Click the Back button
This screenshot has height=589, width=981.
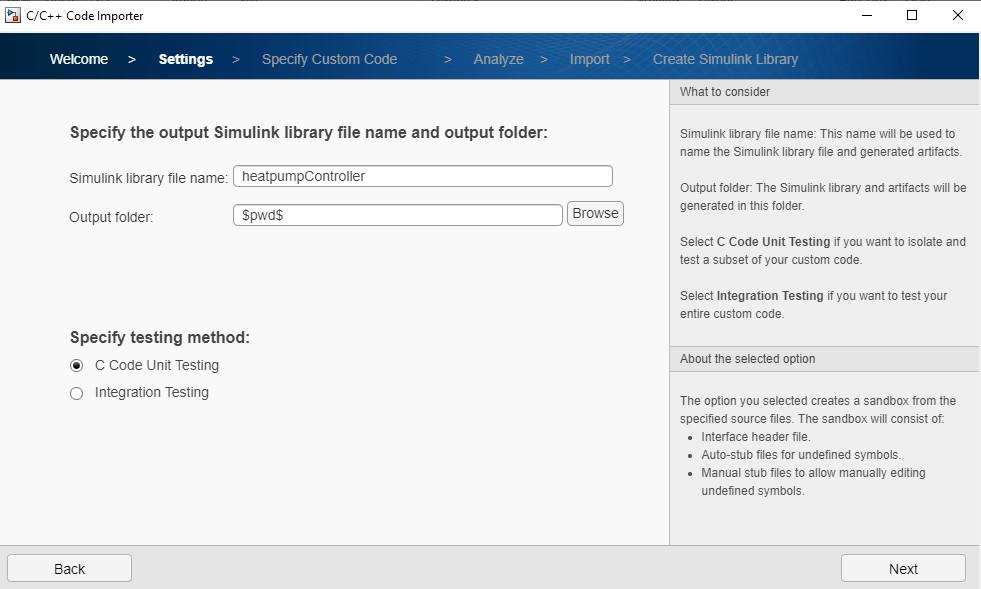point(69,568)
